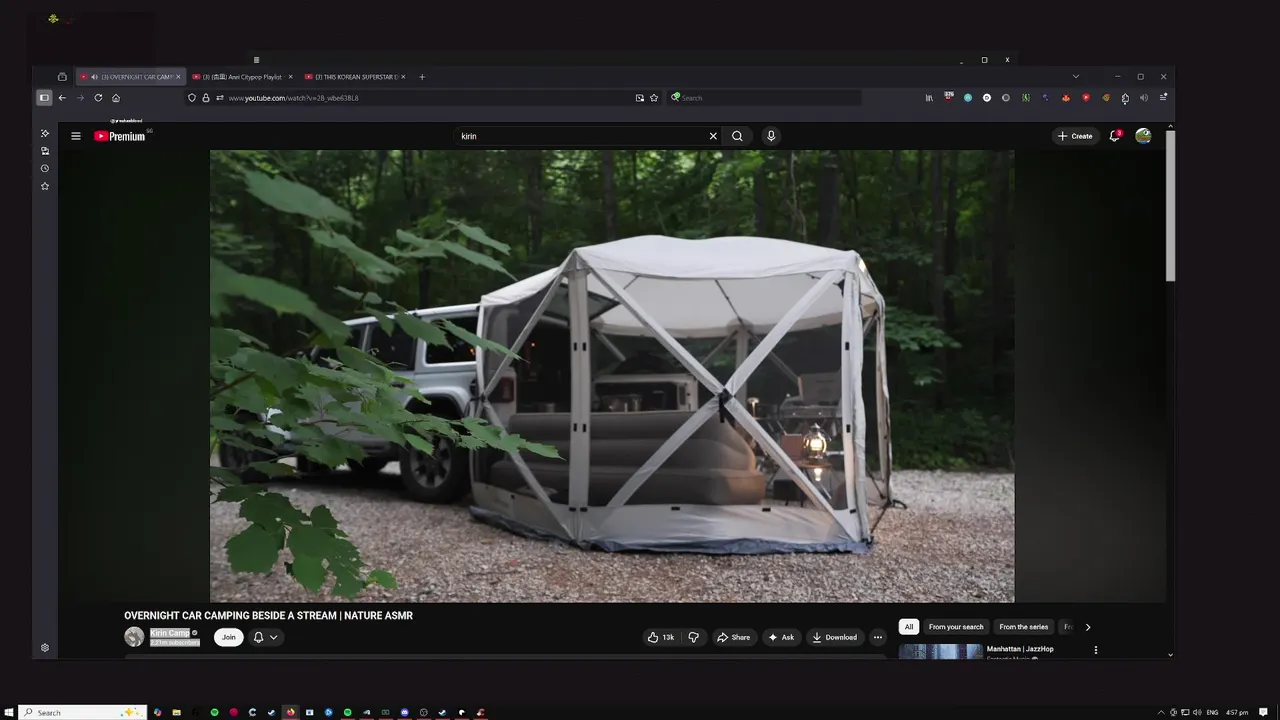1280x720 pixels.
Task: Open the Windows Start menu
Action: pyautogui.click(x=9, y=712)
